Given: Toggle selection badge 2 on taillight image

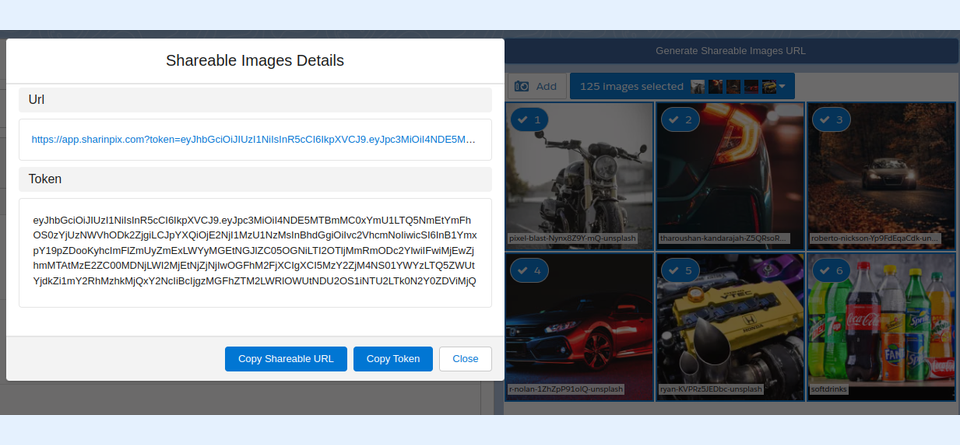Looking at the screenshot, I should click(x=678, y=120).
